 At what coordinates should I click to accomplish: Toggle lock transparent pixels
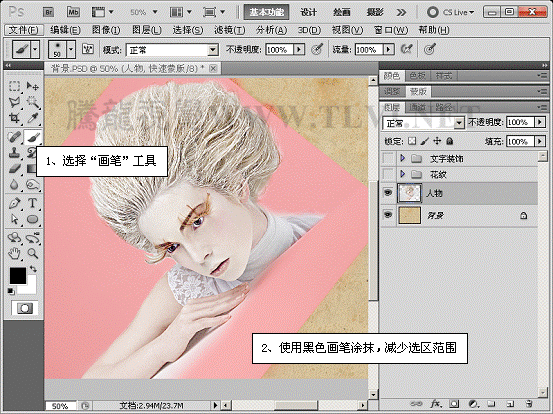point(412,141)
